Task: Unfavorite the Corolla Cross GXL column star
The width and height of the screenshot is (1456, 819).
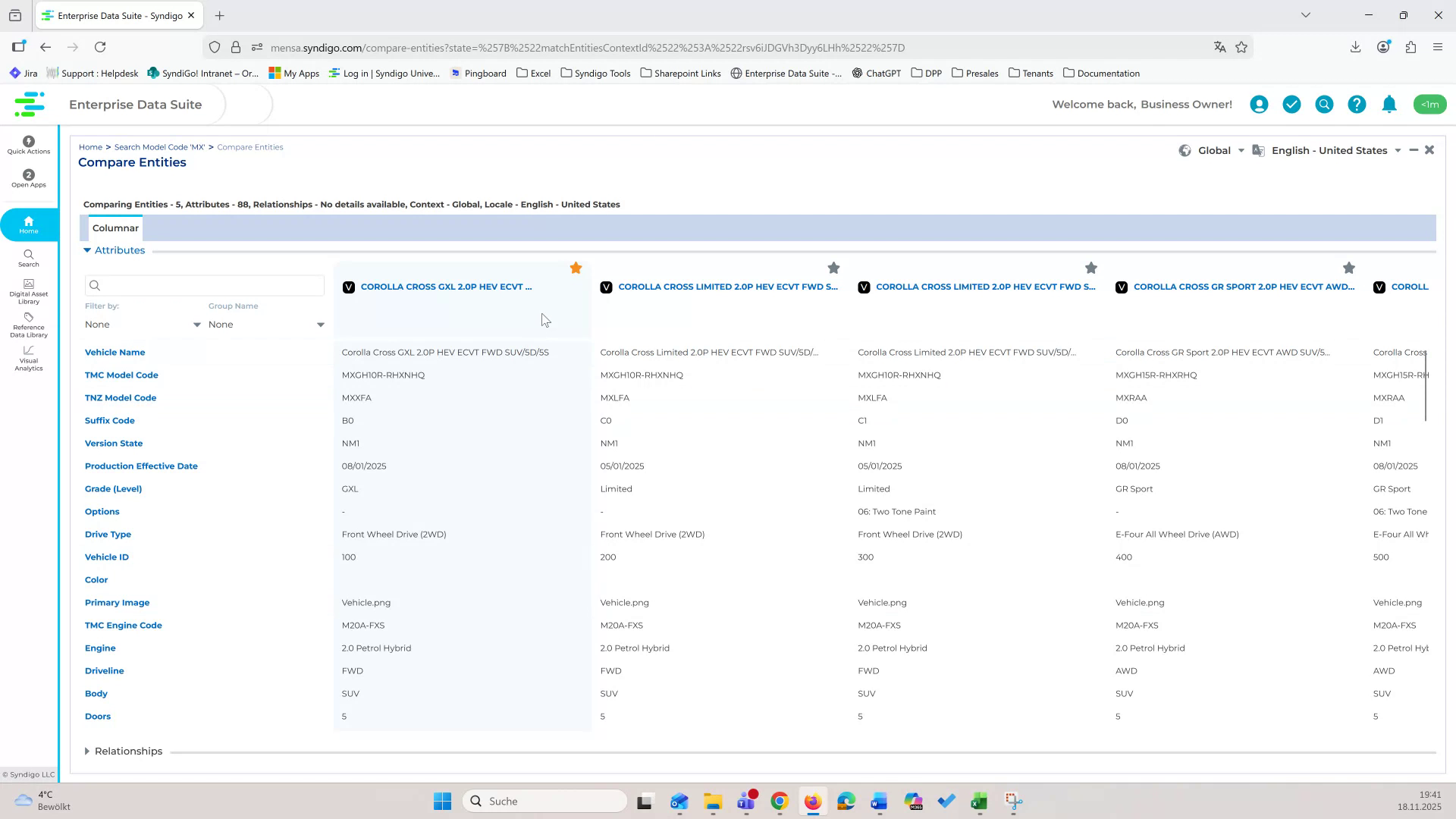Action: (576, 268)
